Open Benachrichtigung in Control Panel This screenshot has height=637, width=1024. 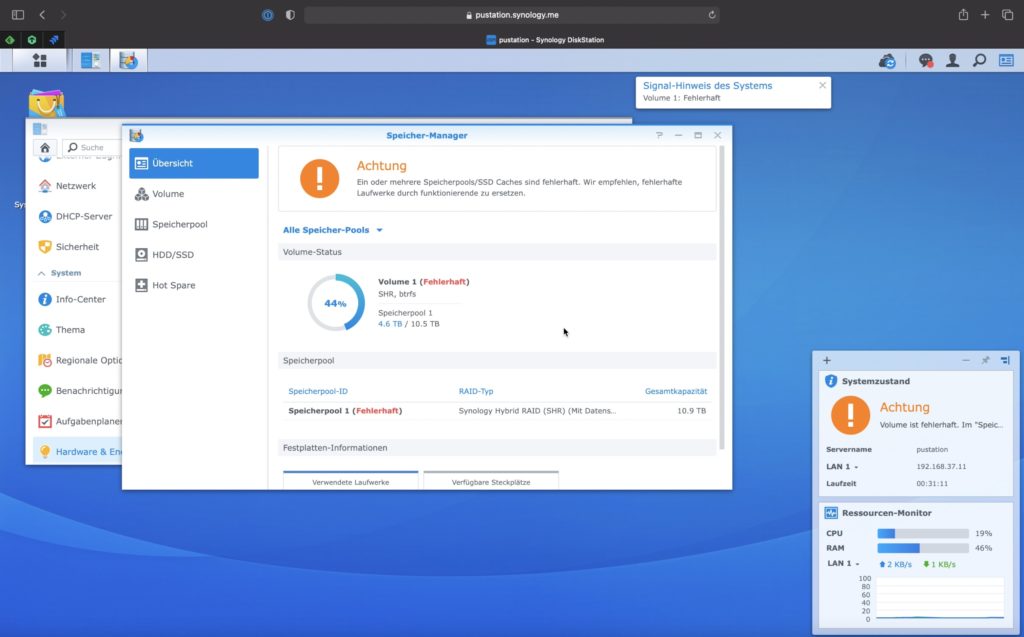[x=80, y=391]
